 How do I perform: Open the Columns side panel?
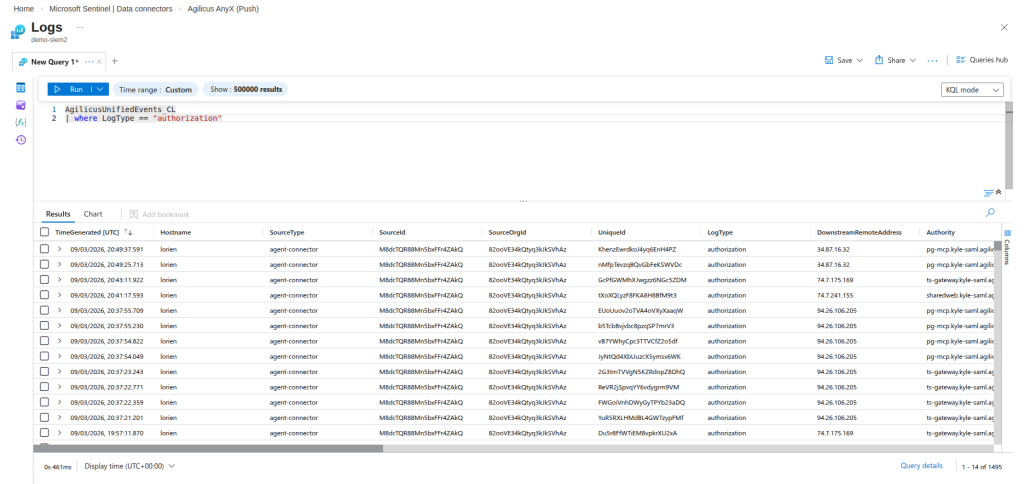[1008, 248]
